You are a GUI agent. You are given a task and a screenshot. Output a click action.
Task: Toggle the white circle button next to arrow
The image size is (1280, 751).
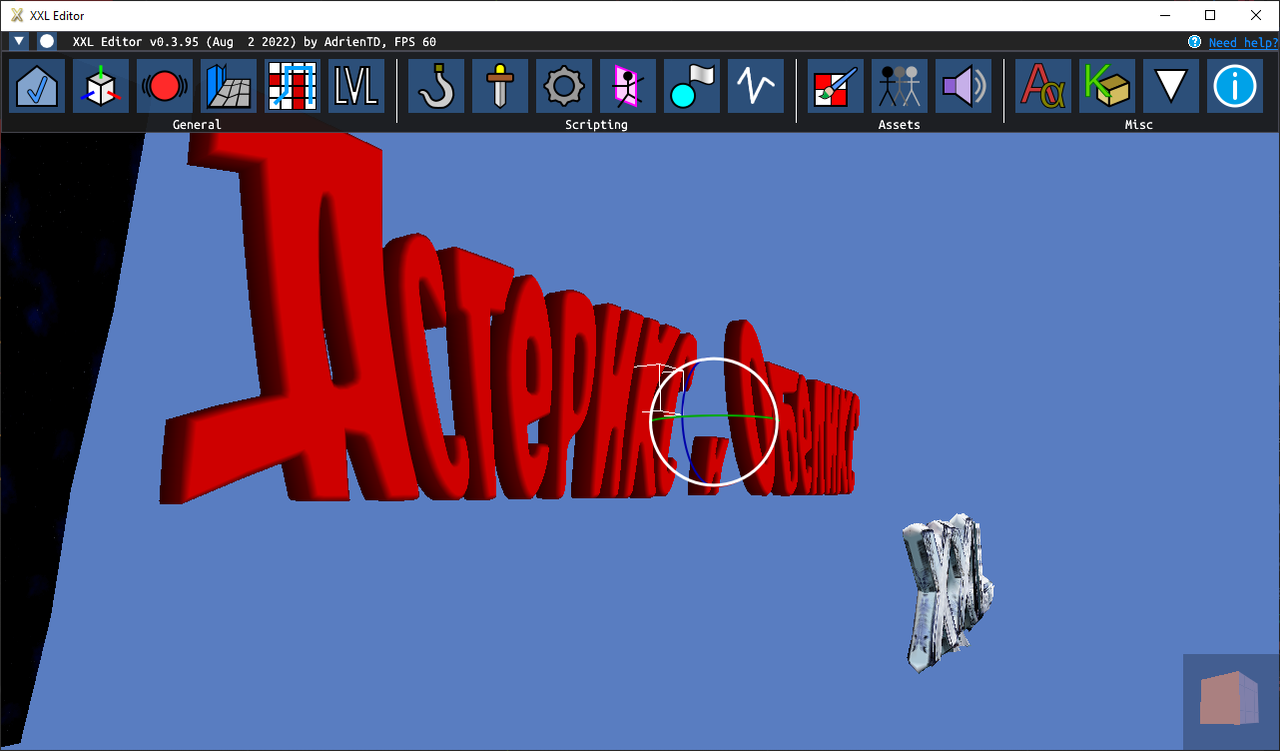pos(47,42)
